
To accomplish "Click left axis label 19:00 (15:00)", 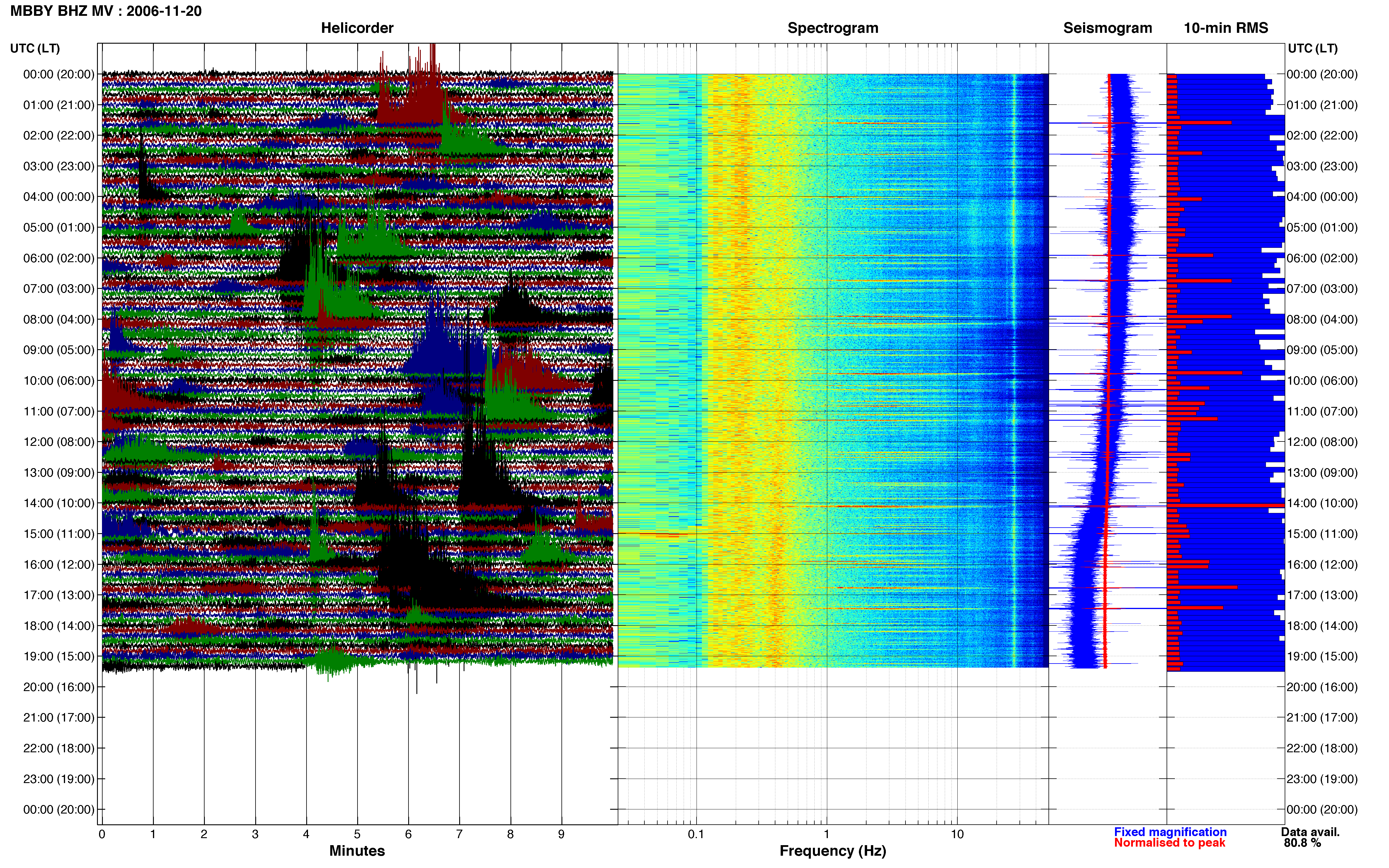I will 59,656.
